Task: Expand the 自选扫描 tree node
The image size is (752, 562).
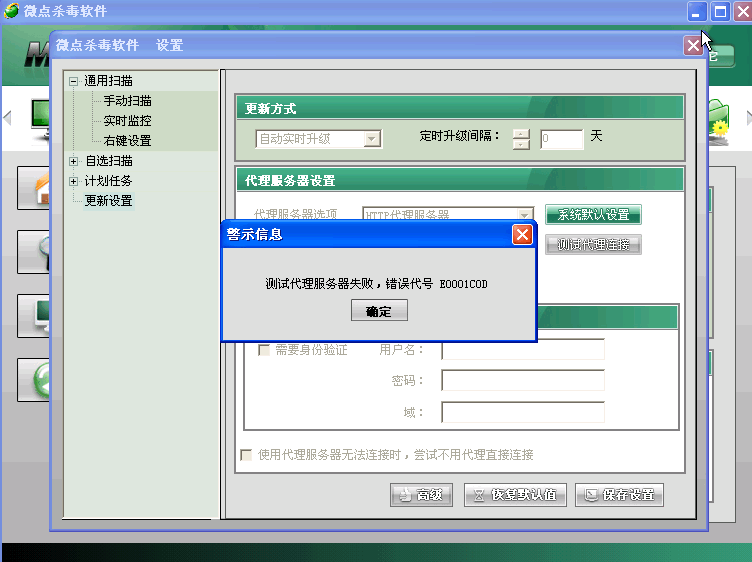Action: [x=73, y=161]
